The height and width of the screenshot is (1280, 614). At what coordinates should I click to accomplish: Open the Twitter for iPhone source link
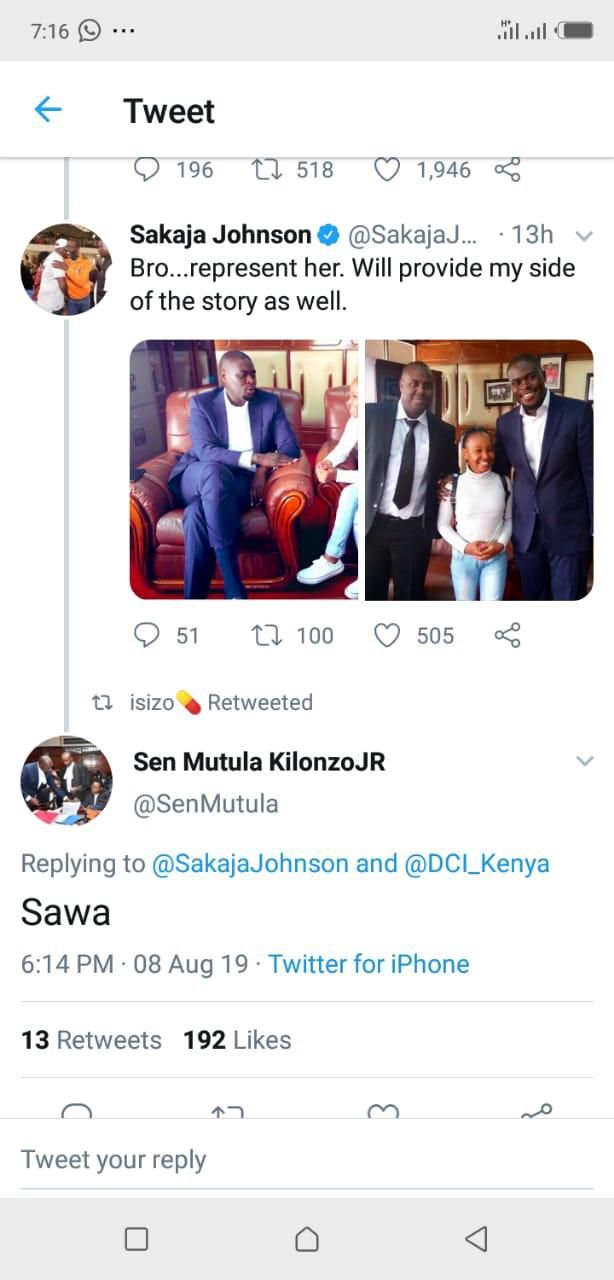click(x=368, y=964)
